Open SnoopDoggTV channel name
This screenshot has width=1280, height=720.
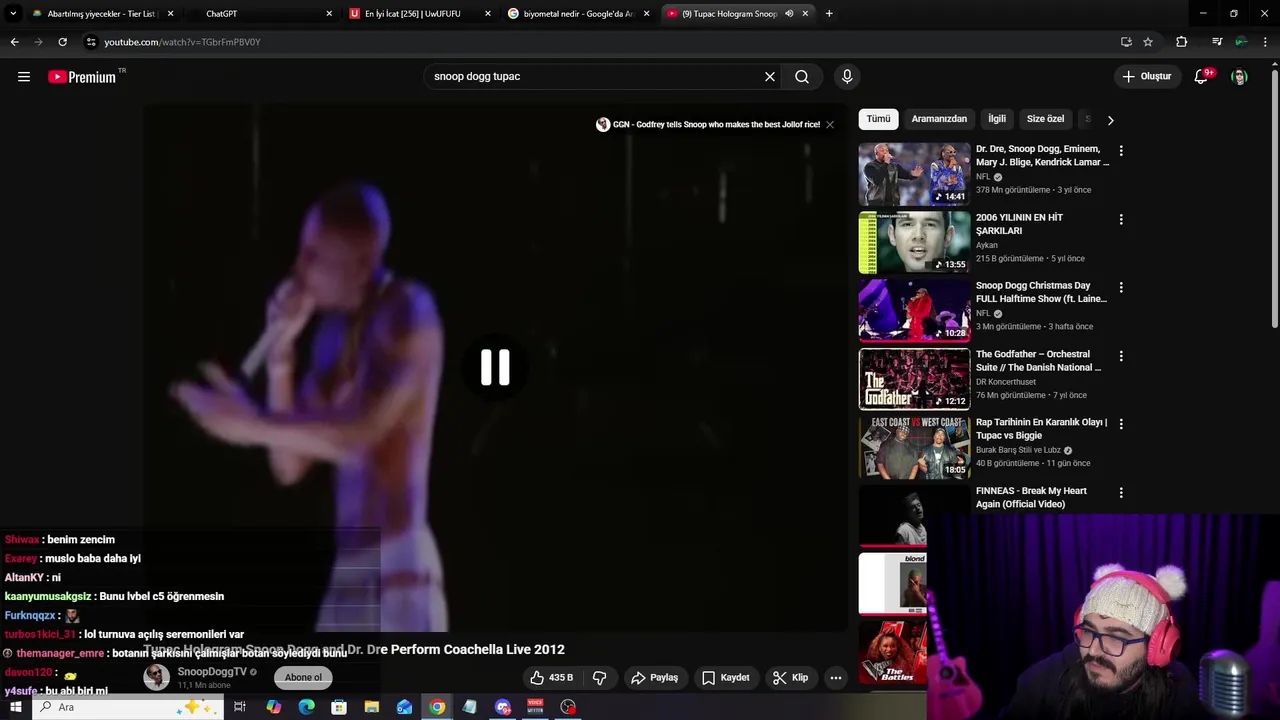pyautogui.click(x=211, y=671)
